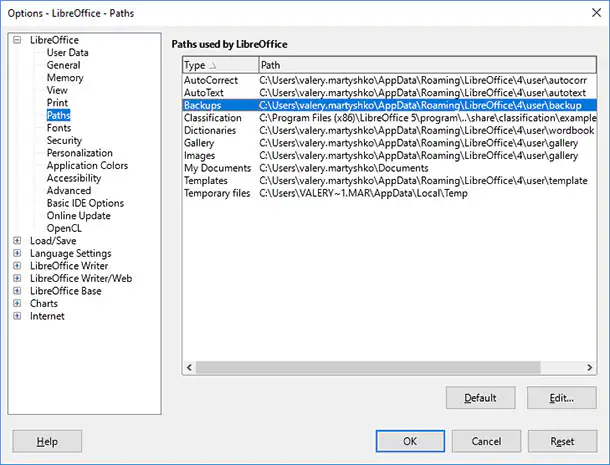
Task: Open the Fonts options page
Action: pos(59,128)
